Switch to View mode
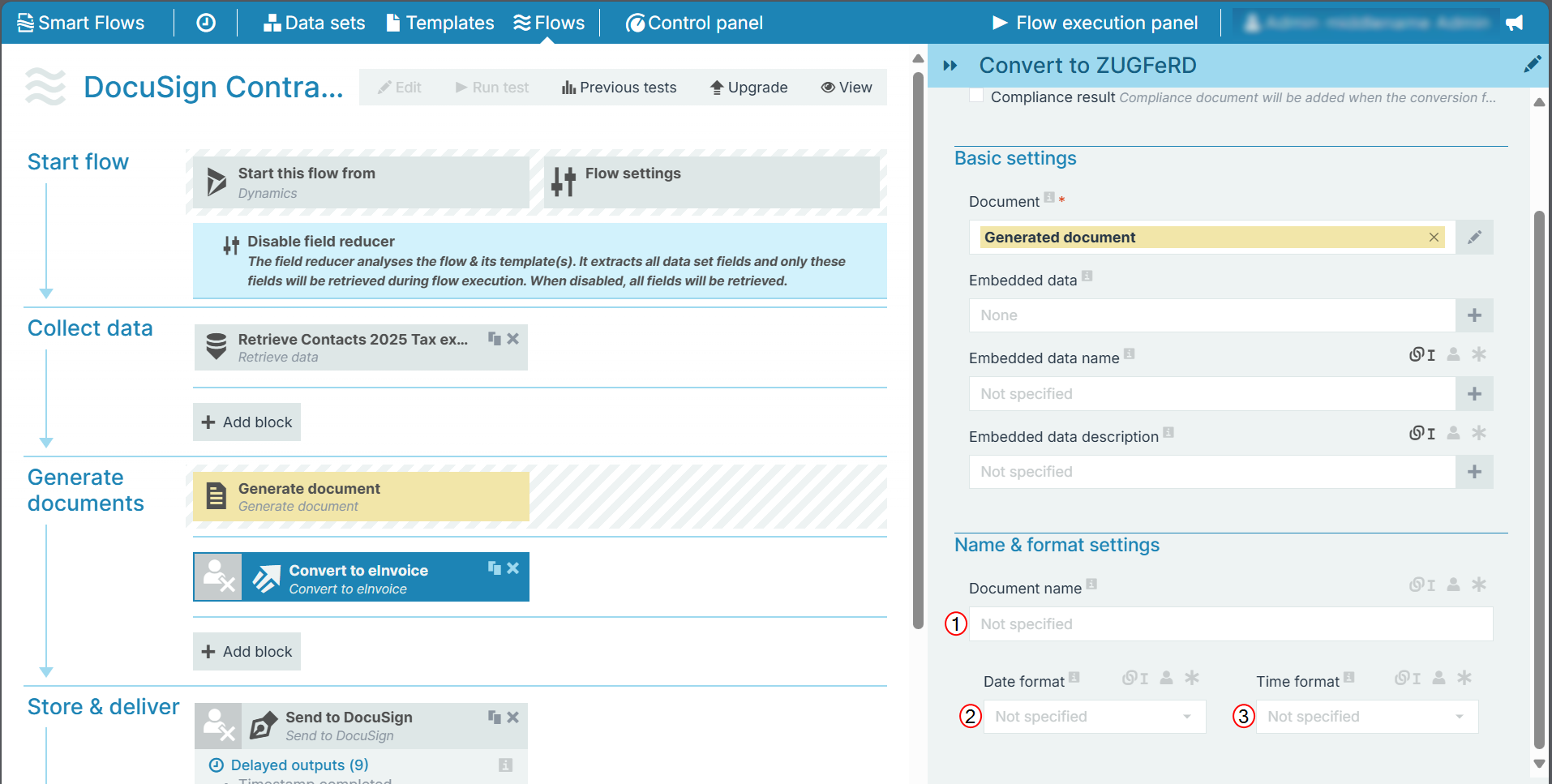Image resolution: width=1552 pixels, height=784 pixels. [846, 88]
